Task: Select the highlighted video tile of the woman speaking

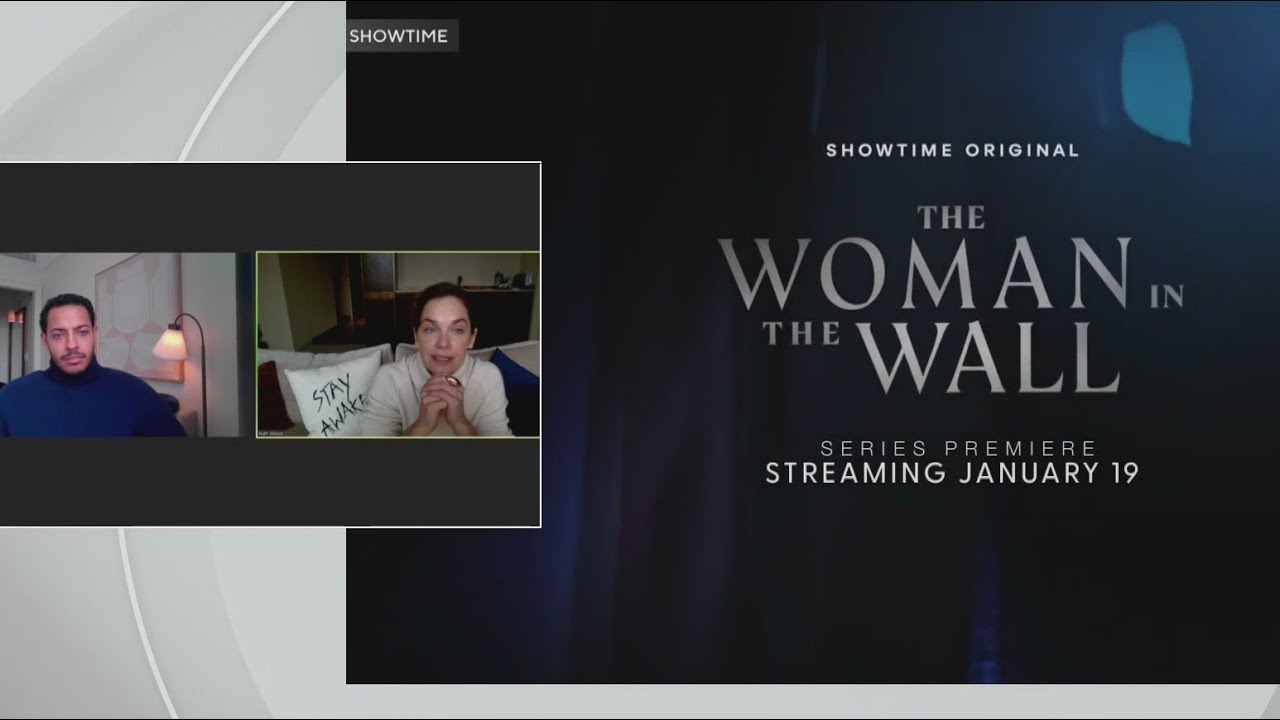Action: [x=398, y=344]
